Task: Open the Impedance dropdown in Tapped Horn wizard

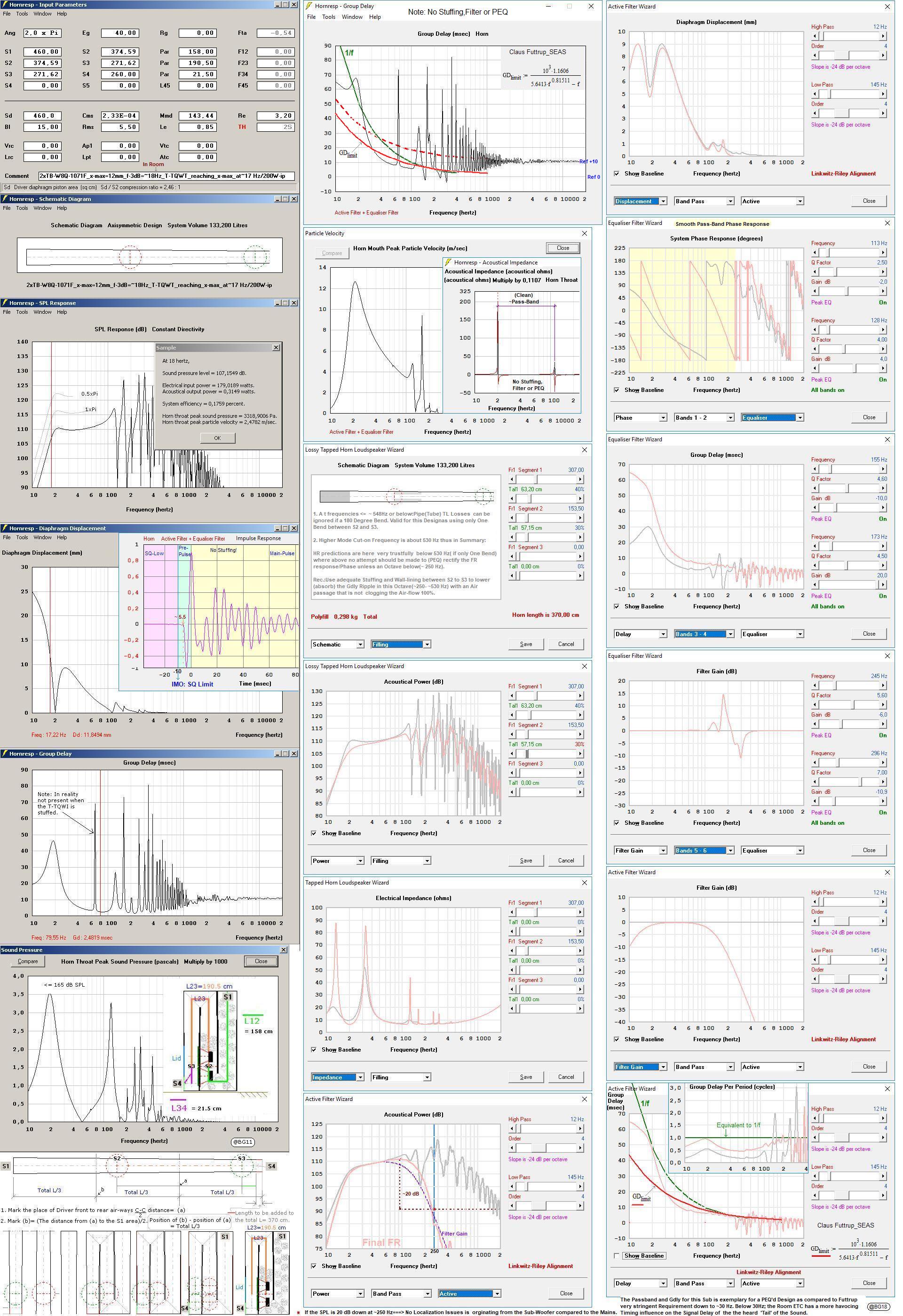Action: tap(337, 1077)
